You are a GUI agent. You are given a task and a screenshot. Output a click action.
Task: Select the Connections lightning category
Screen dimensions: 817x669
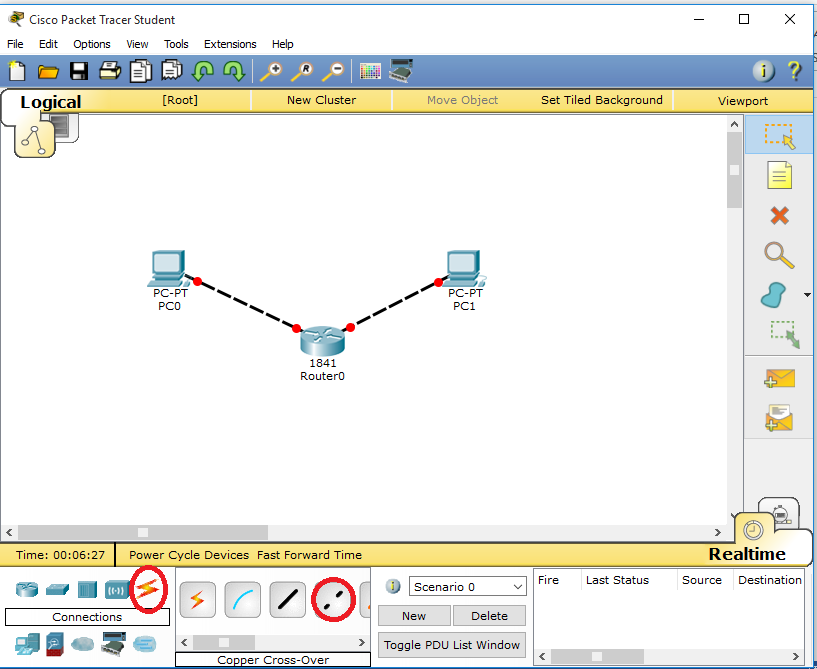148,589
